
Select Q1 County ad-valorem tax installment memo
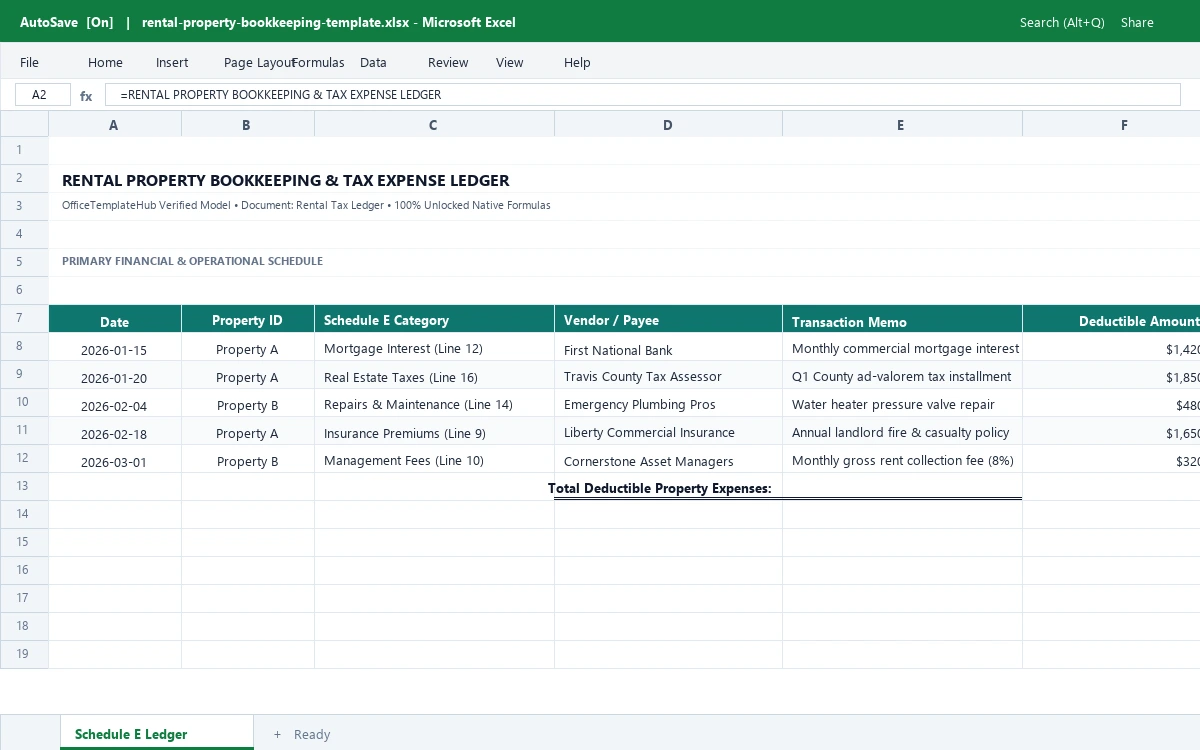pos(901,377)
